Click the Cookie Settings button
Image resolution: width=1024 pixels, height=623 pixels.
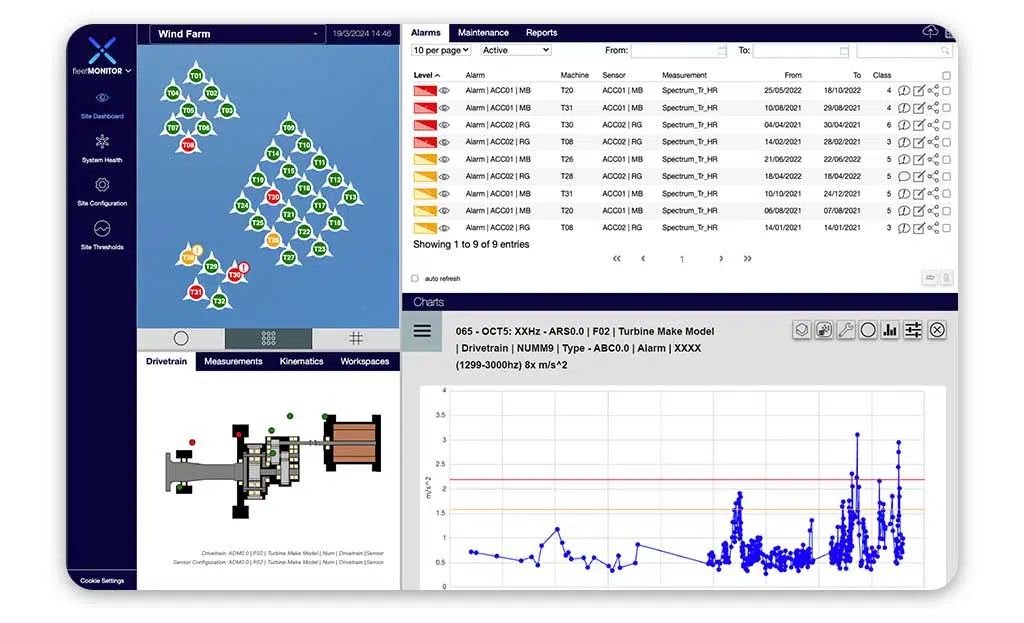(x=101, y=580)
